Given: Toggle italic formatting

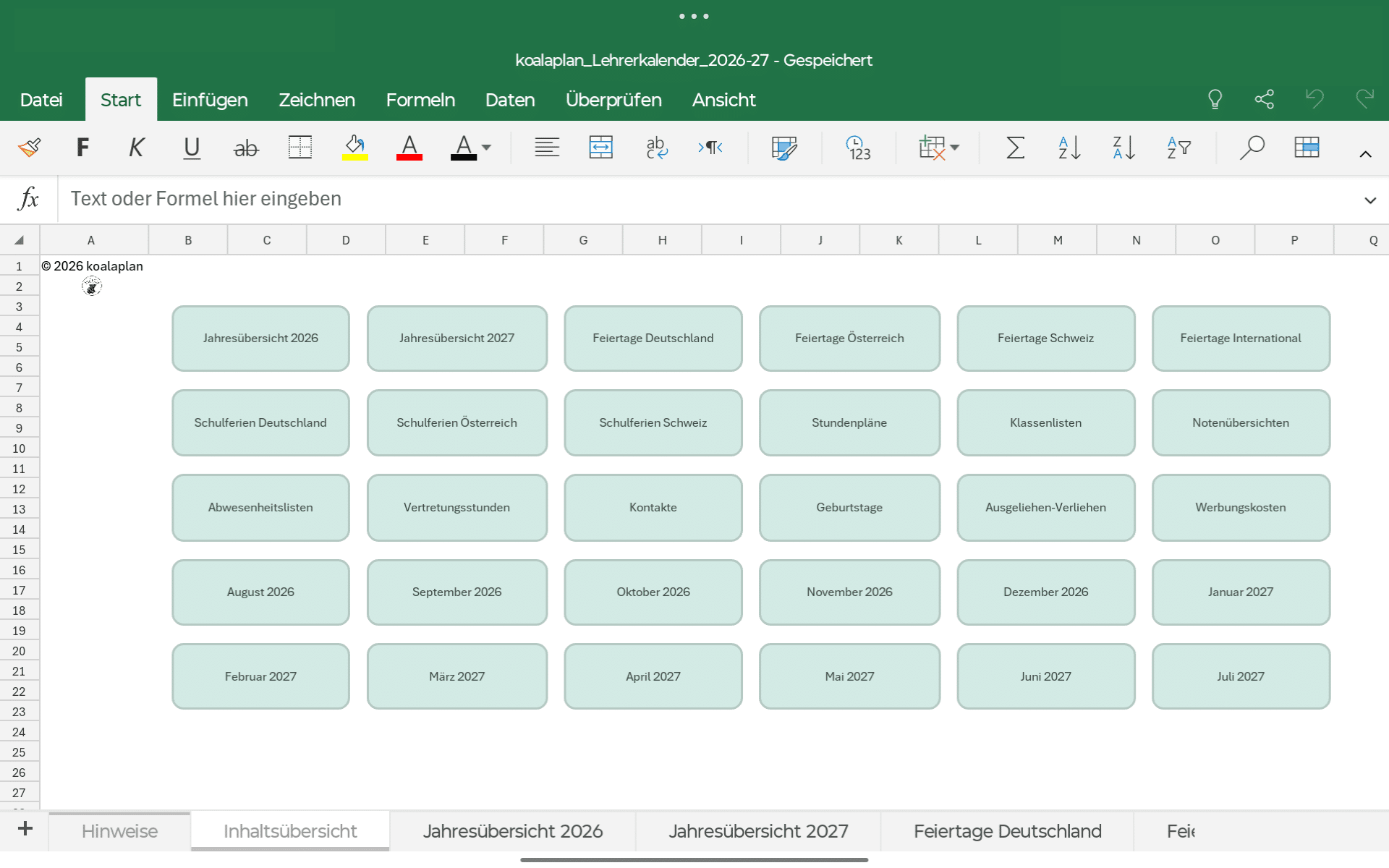Looking at the screenshot, I should click(x=136, y=148).
